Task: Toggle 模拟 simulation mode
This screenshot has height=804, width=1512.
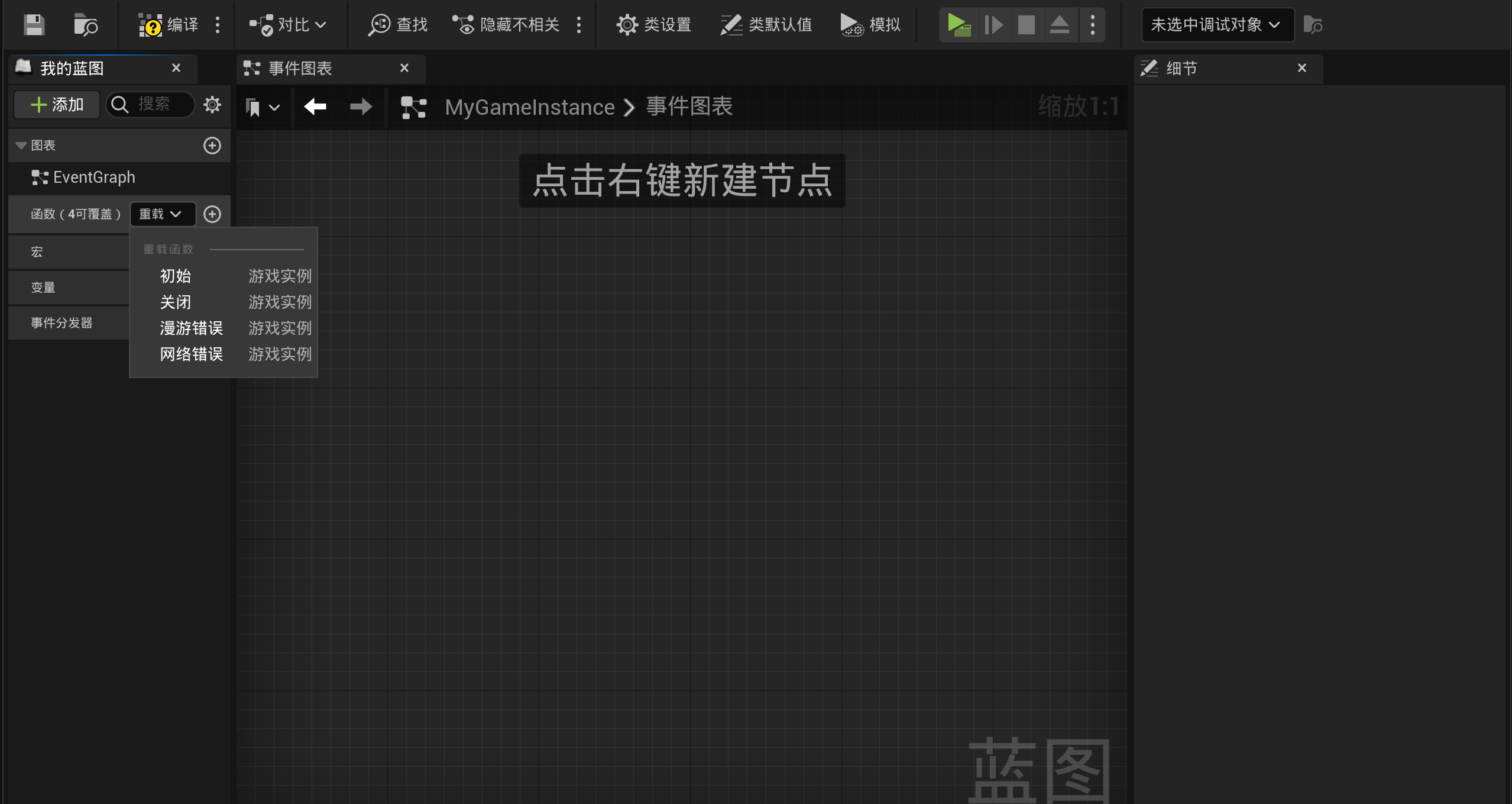Action: pos(870,25)
